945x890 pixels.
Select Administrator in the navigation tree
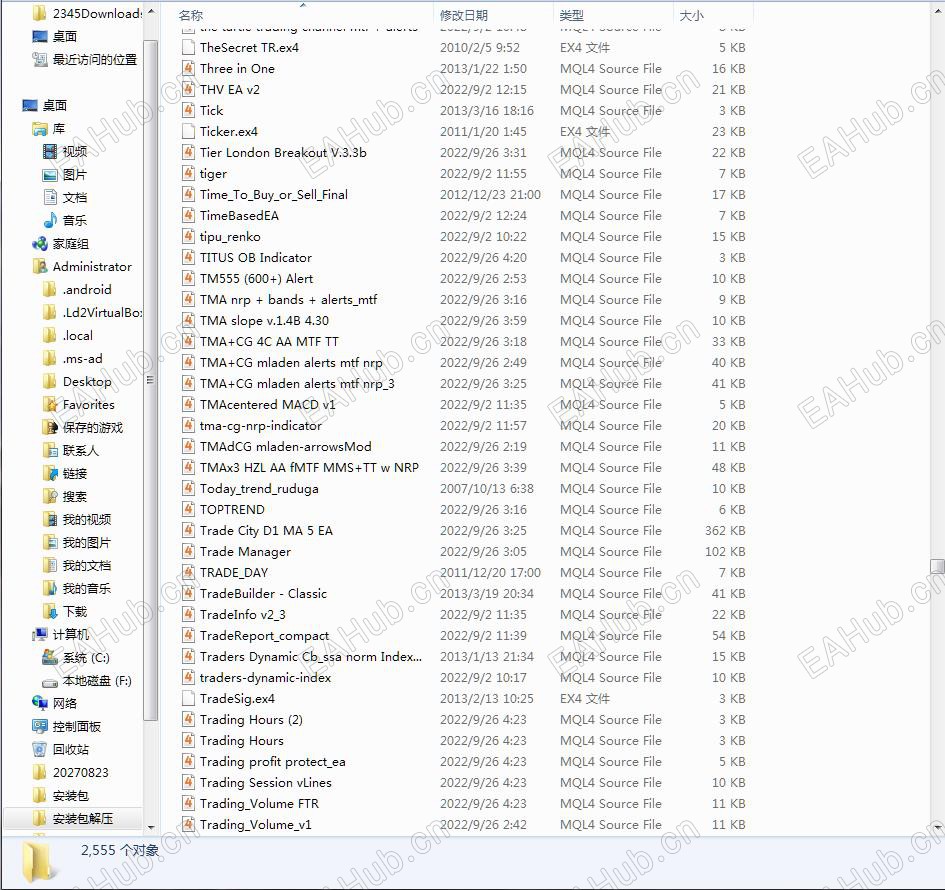[92, 266]
